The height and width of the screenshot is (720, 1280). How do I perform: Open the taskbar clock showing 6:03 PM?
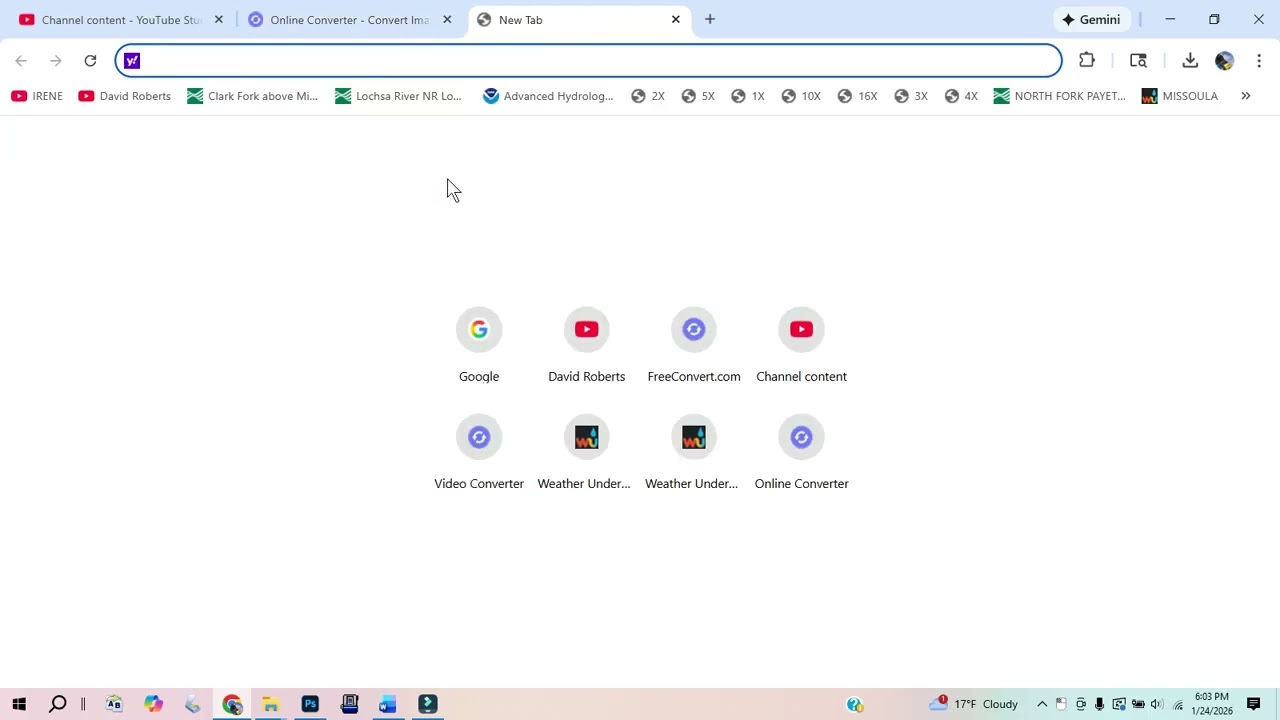coord(1211,704)
